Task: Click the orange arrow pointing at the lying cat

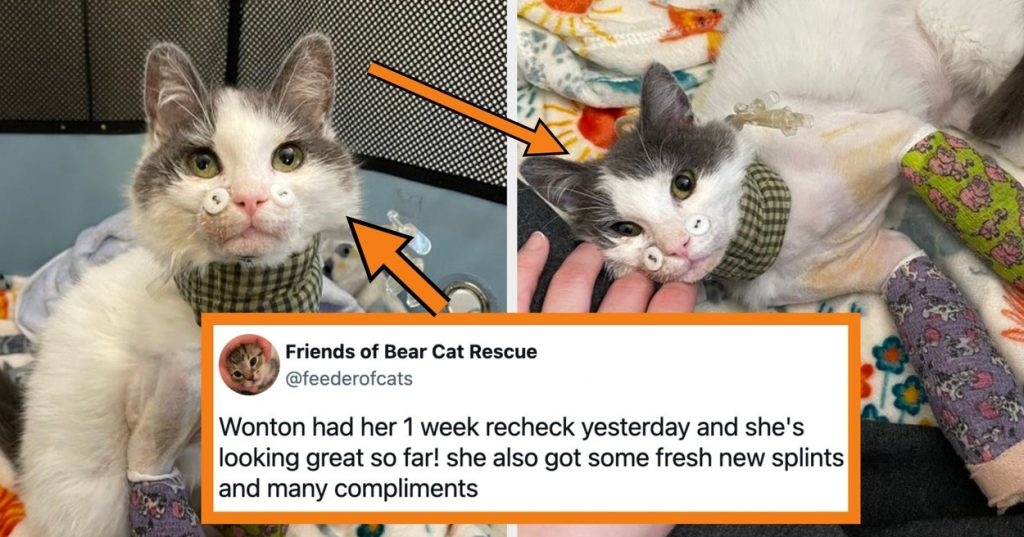Action: (x=468, y=108)
